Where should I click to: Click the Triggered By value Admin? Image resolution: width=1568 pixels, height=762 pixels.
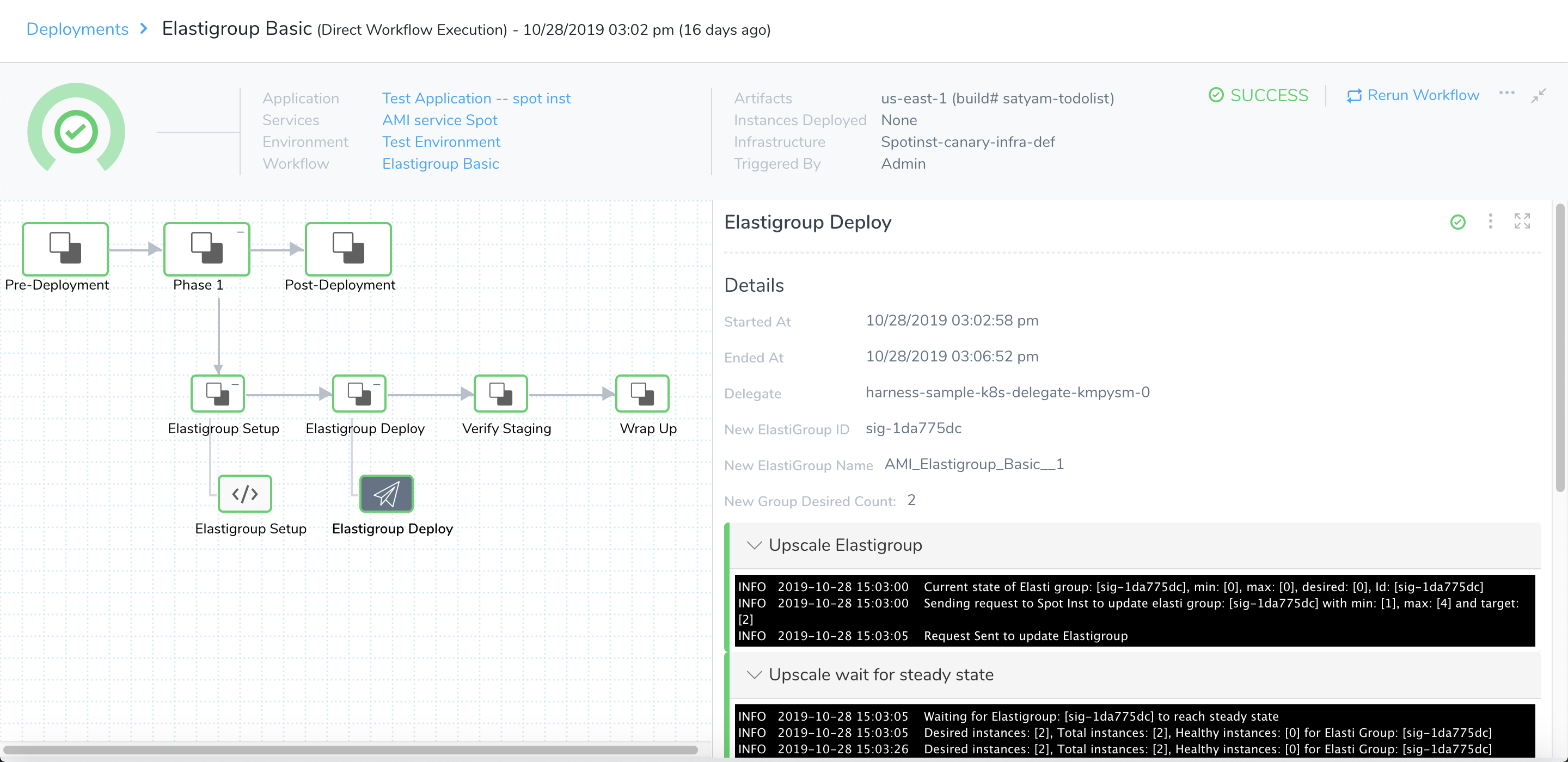tap(903, 164)
